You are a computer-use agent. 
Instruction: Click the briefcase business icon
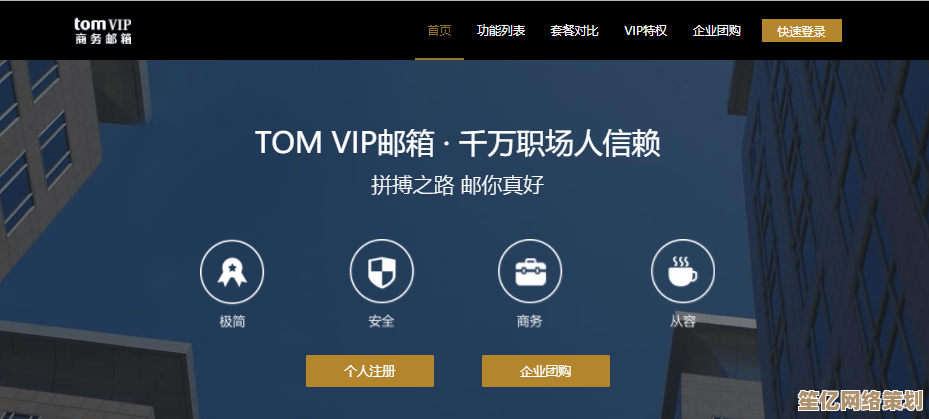coord(530,272)
